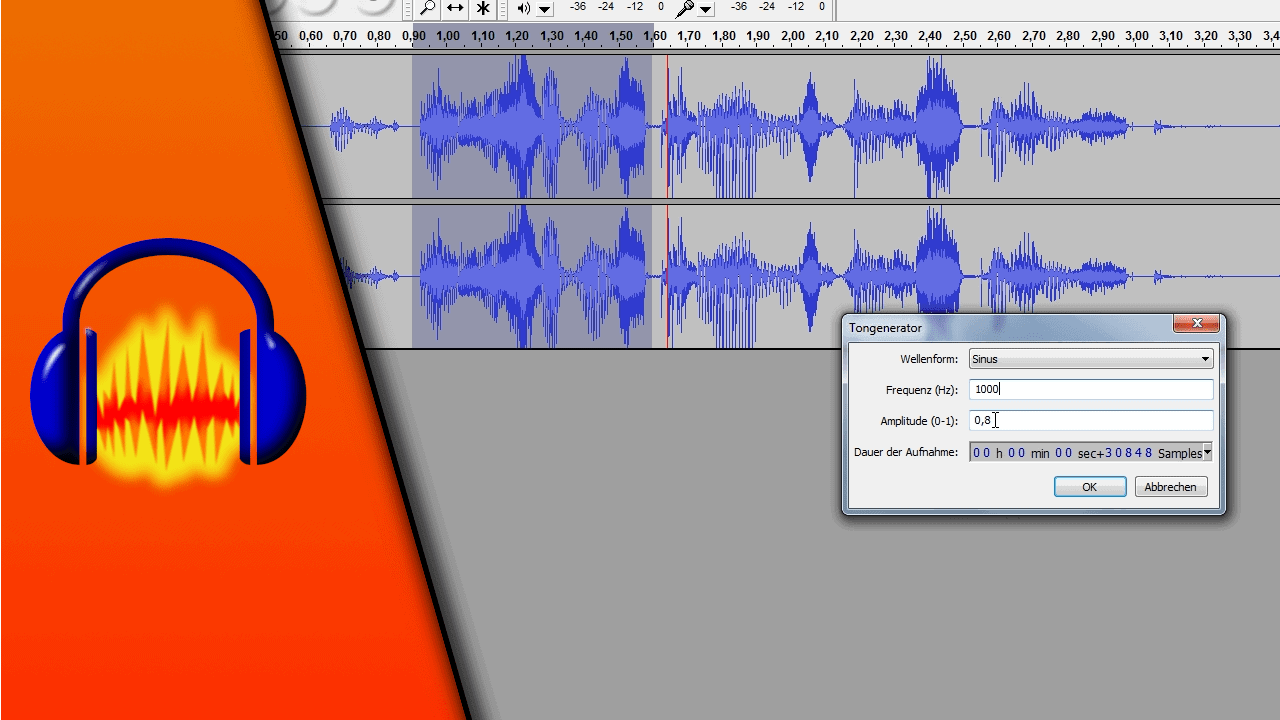The height and width of the screenshot is (720, 1280).
Task: Click the playback speaker icon
Action: pos(523,8)
